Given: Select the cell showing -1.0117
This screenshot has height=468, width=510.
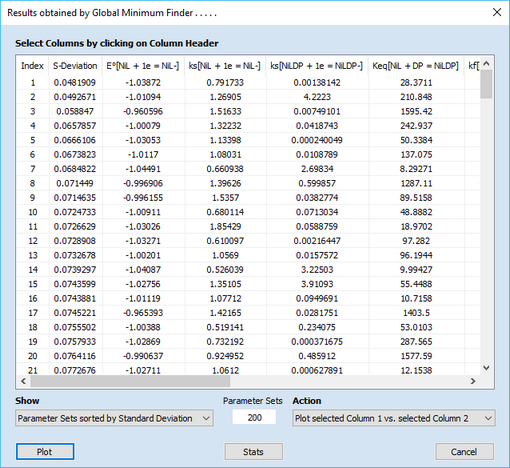Looking at the screenshot, I should [x=143, y=154].
